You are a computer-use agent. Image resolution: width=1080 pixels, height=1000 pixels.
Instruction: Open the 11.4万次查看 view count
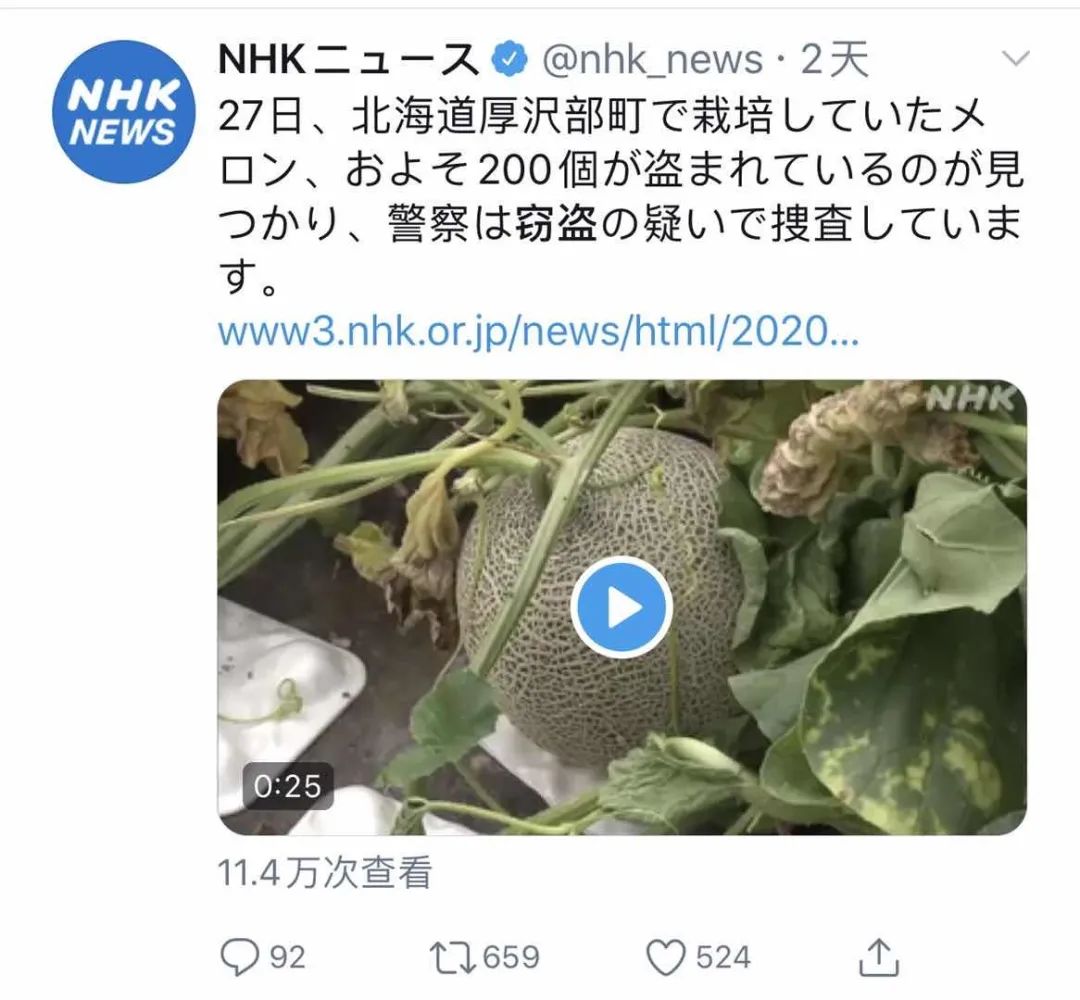tap(325, 873)
